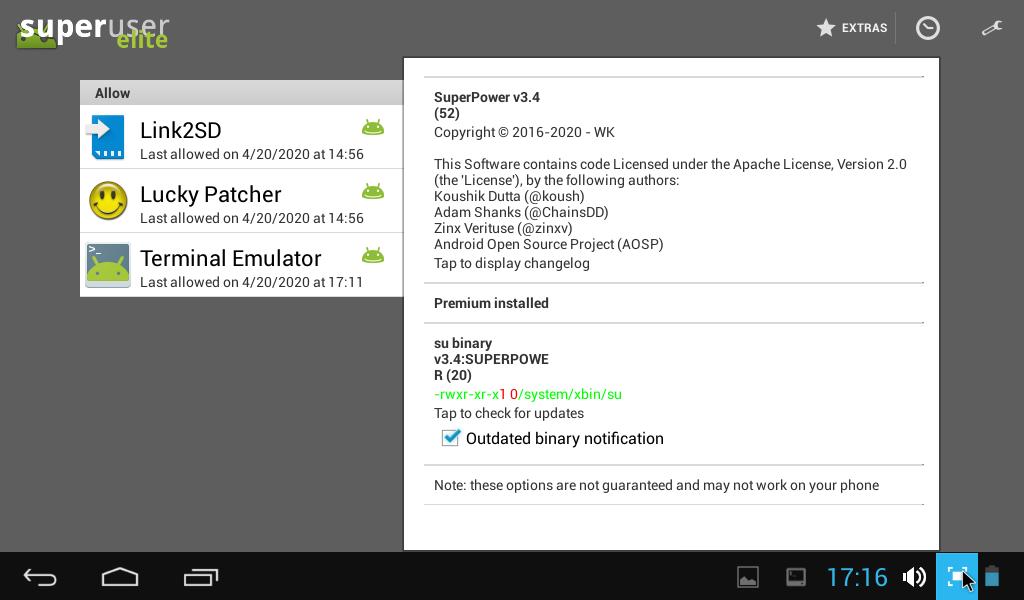Click the screen display icon in system bar

click(x=795, y=577)
